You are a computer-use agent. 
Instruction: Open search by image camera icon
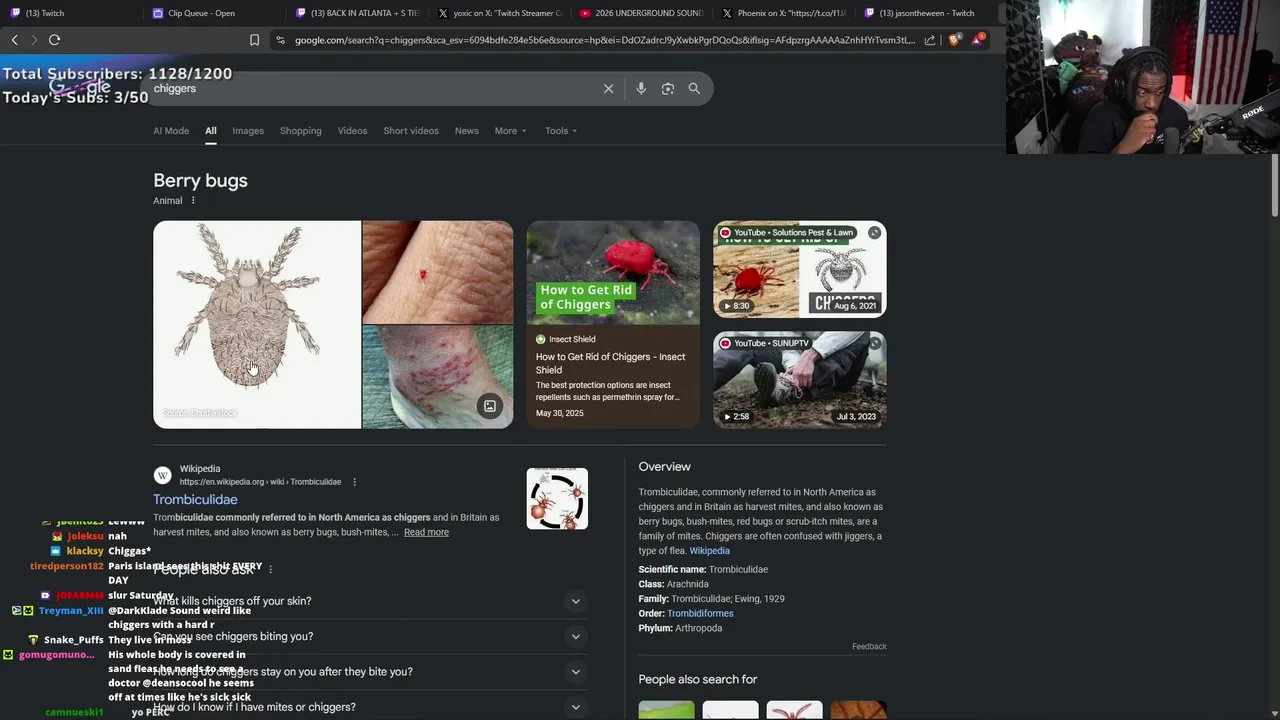tap(668, 89)
